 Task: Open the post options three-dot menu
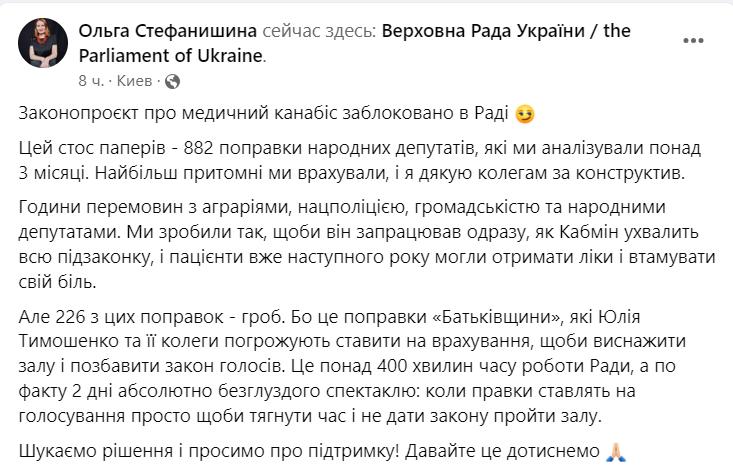point(694,41)
